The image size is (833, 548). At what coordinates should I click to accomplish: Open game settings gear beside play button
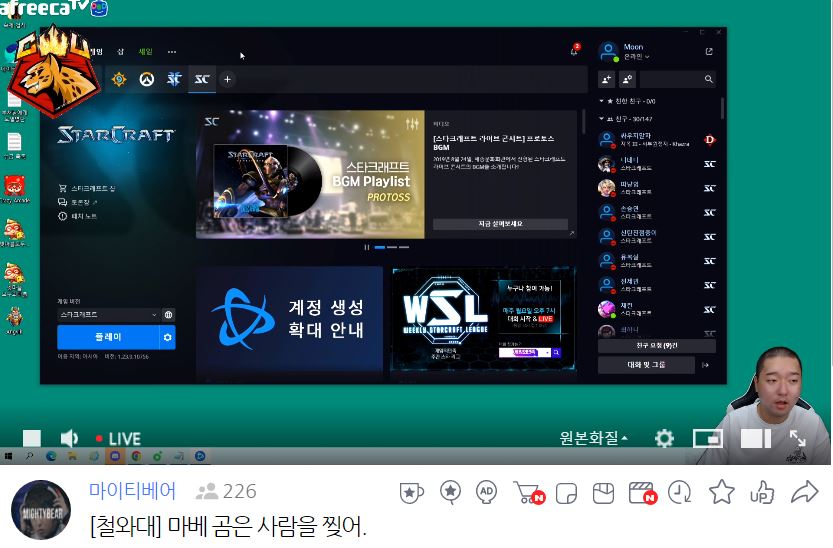pos(167,337)
